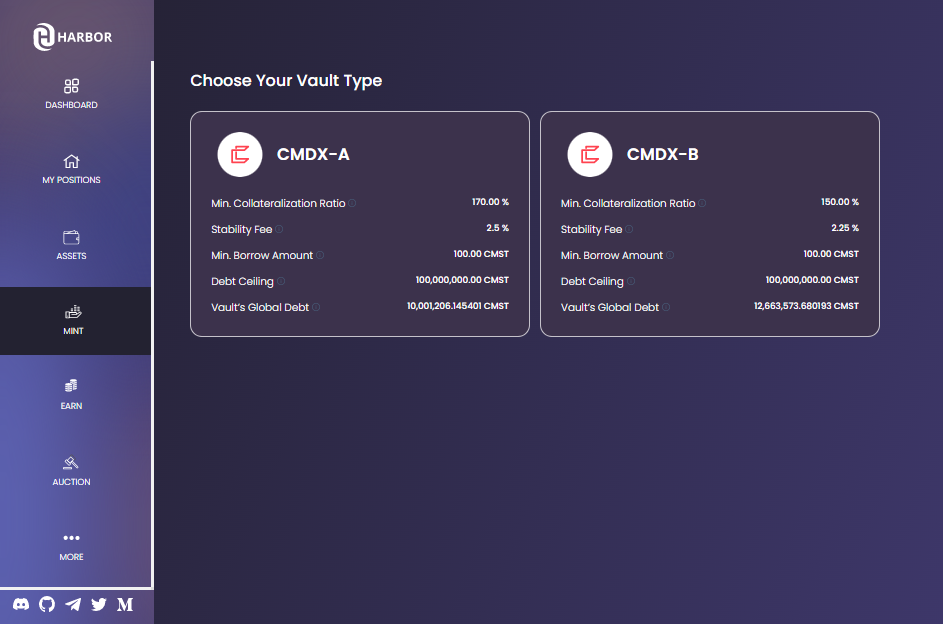
Task: Open the GitHub link icon
Action: pos(47,604)
